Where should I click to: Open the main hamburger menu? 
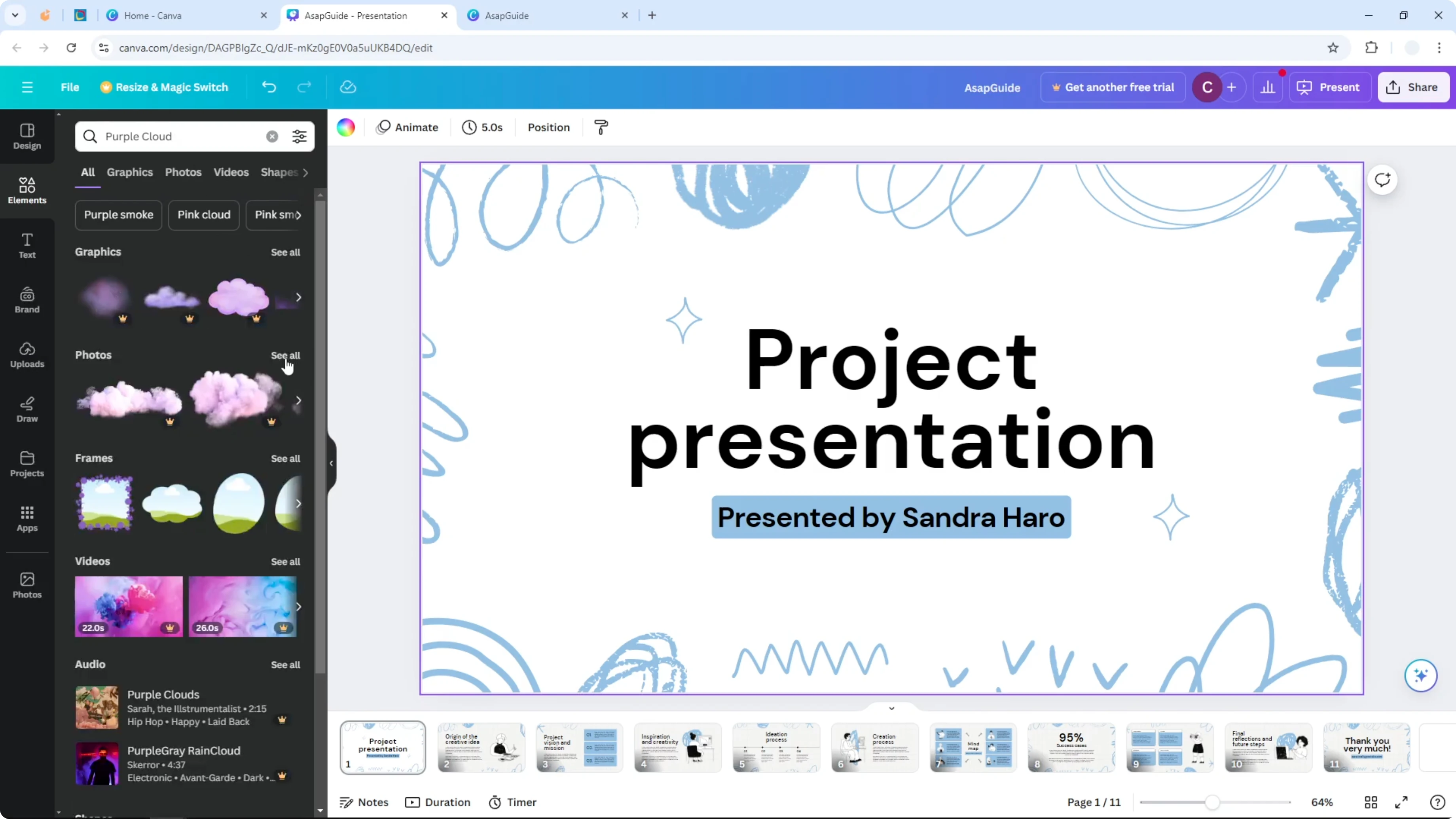(x=27, y=87)
